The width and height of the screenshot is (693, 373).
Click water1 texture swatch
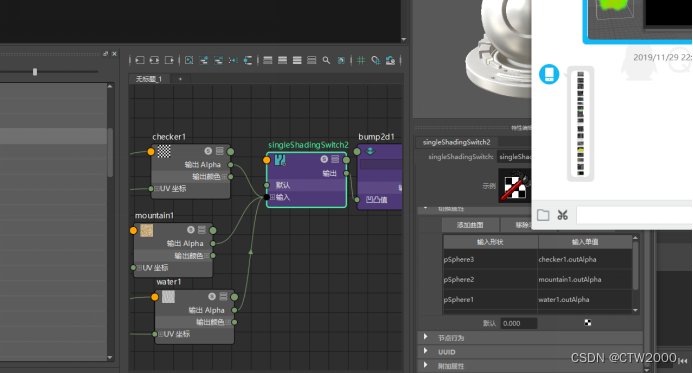(x=168, y=297)
